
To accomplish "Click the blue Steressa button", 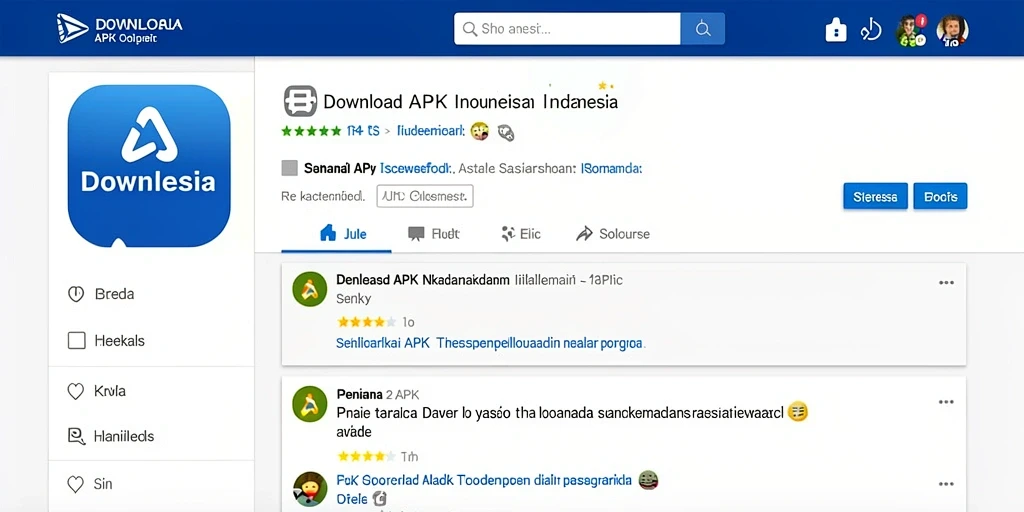I will [x=875, y=196].
